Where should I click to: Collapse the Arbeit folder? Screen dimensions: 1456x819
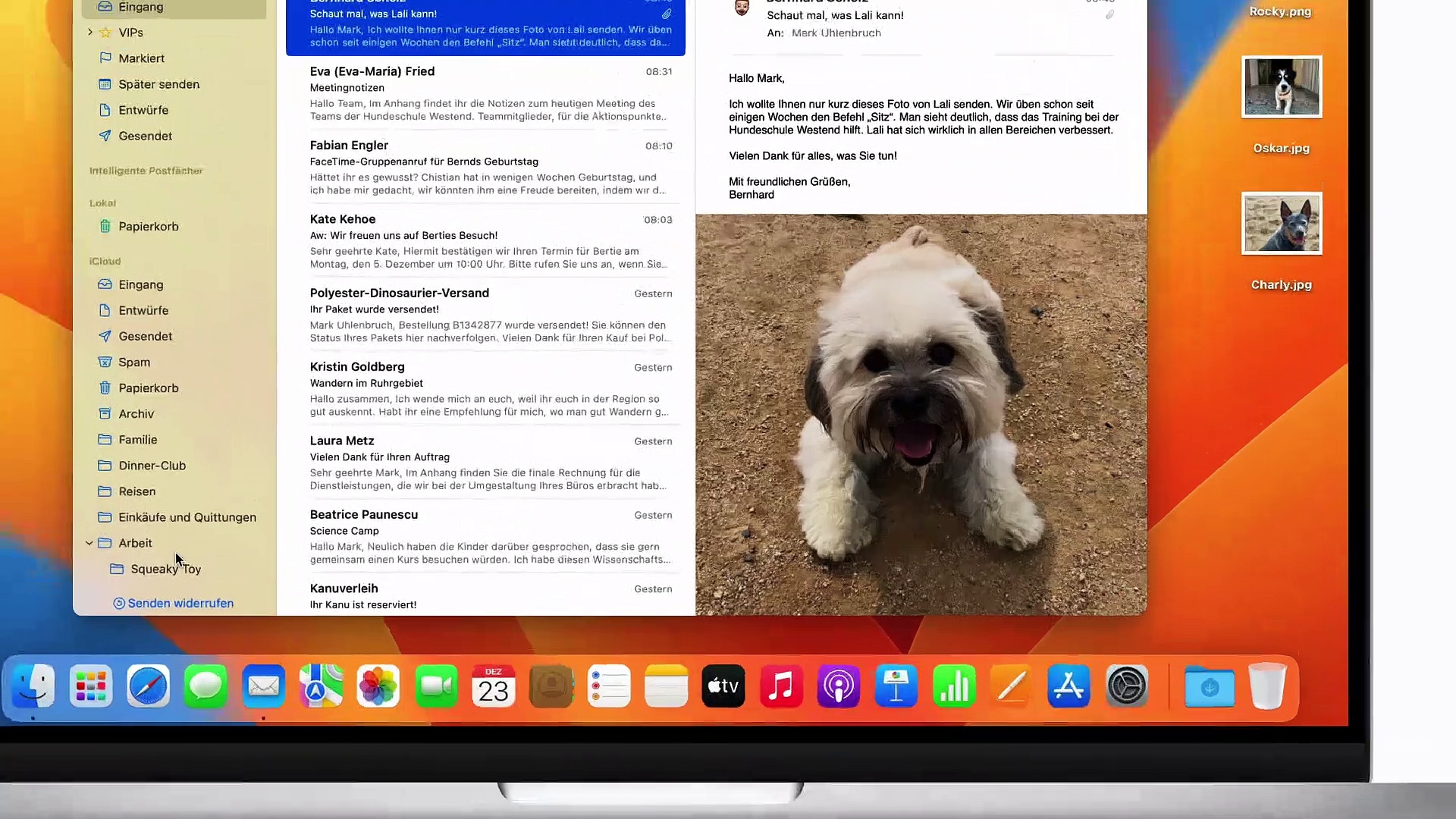tap(89, 543)
